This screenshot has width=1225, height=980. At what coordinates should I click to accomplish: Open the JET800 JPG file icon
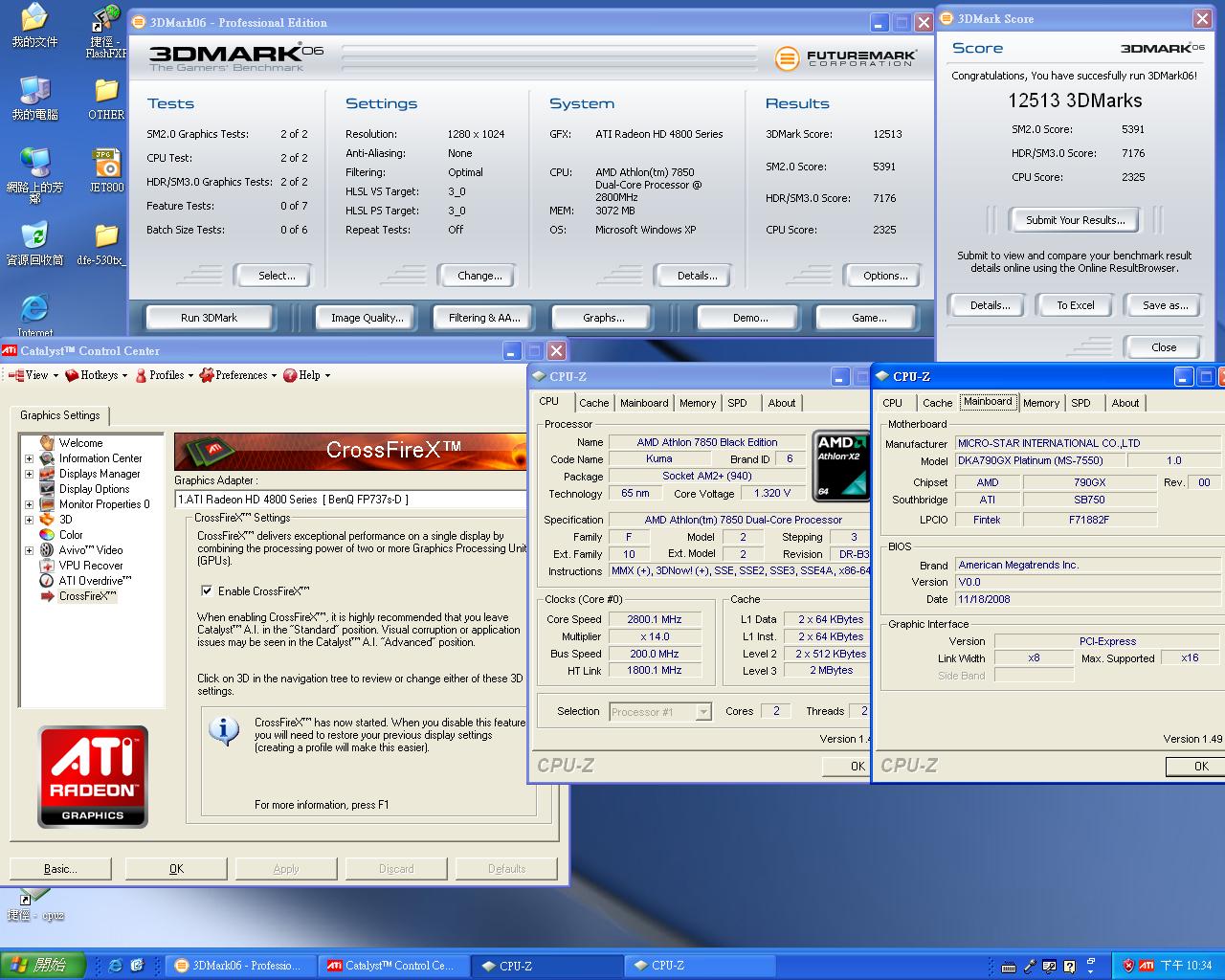tap(106, 169)
